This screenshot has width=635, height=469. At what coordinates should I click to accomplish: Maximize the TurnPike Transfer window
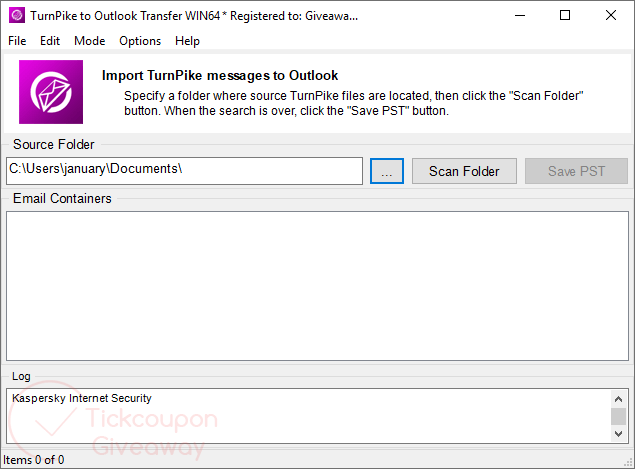click(x=565, y=15)
